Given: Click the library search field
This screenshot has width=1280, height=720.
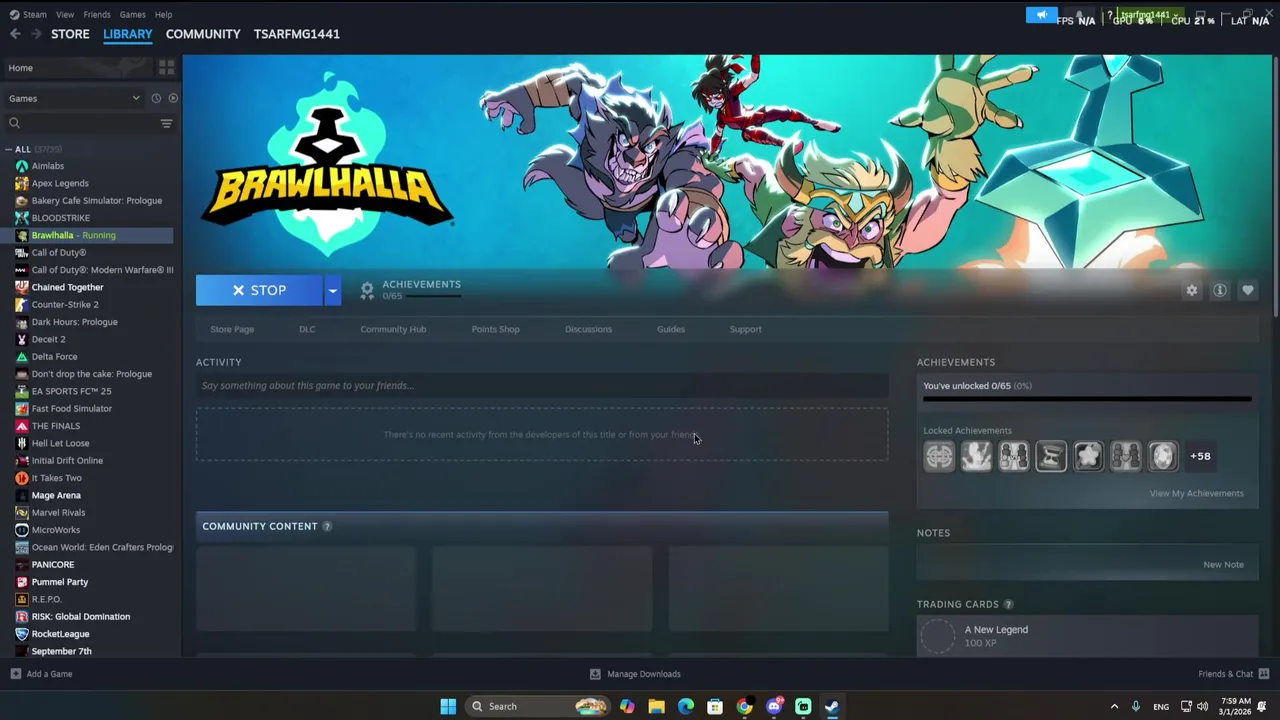Looking at the screenshot, I should coord(82,123).
